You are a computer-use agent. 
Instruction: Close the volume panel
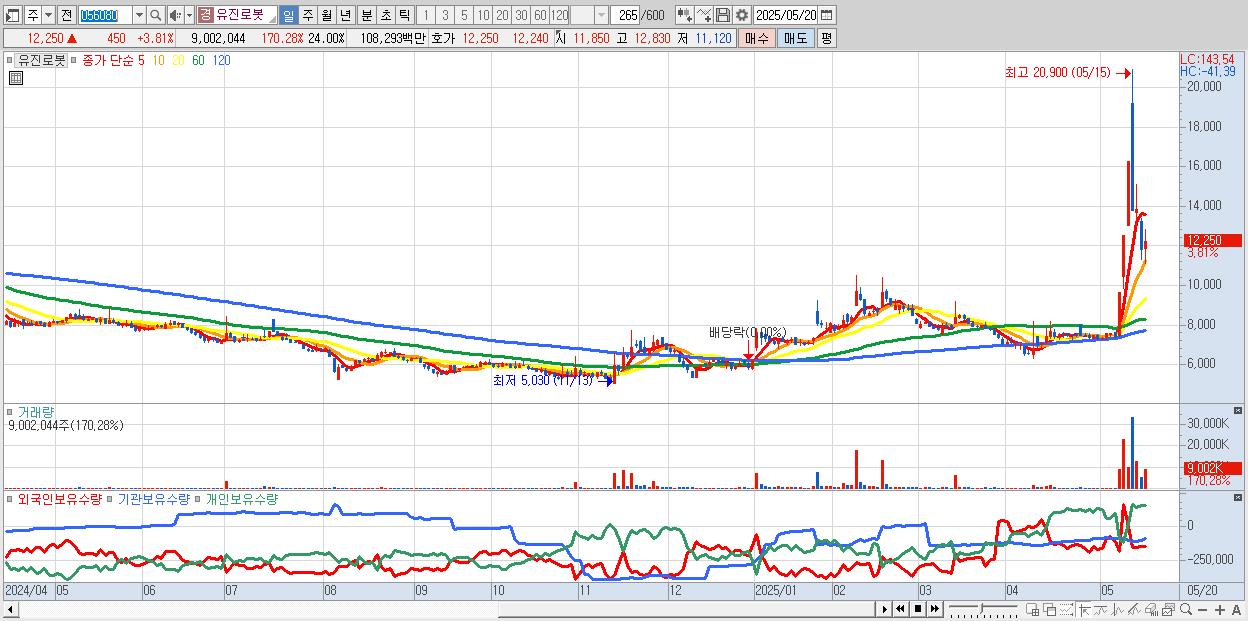pyautogui.click(x=1237, y=411)
